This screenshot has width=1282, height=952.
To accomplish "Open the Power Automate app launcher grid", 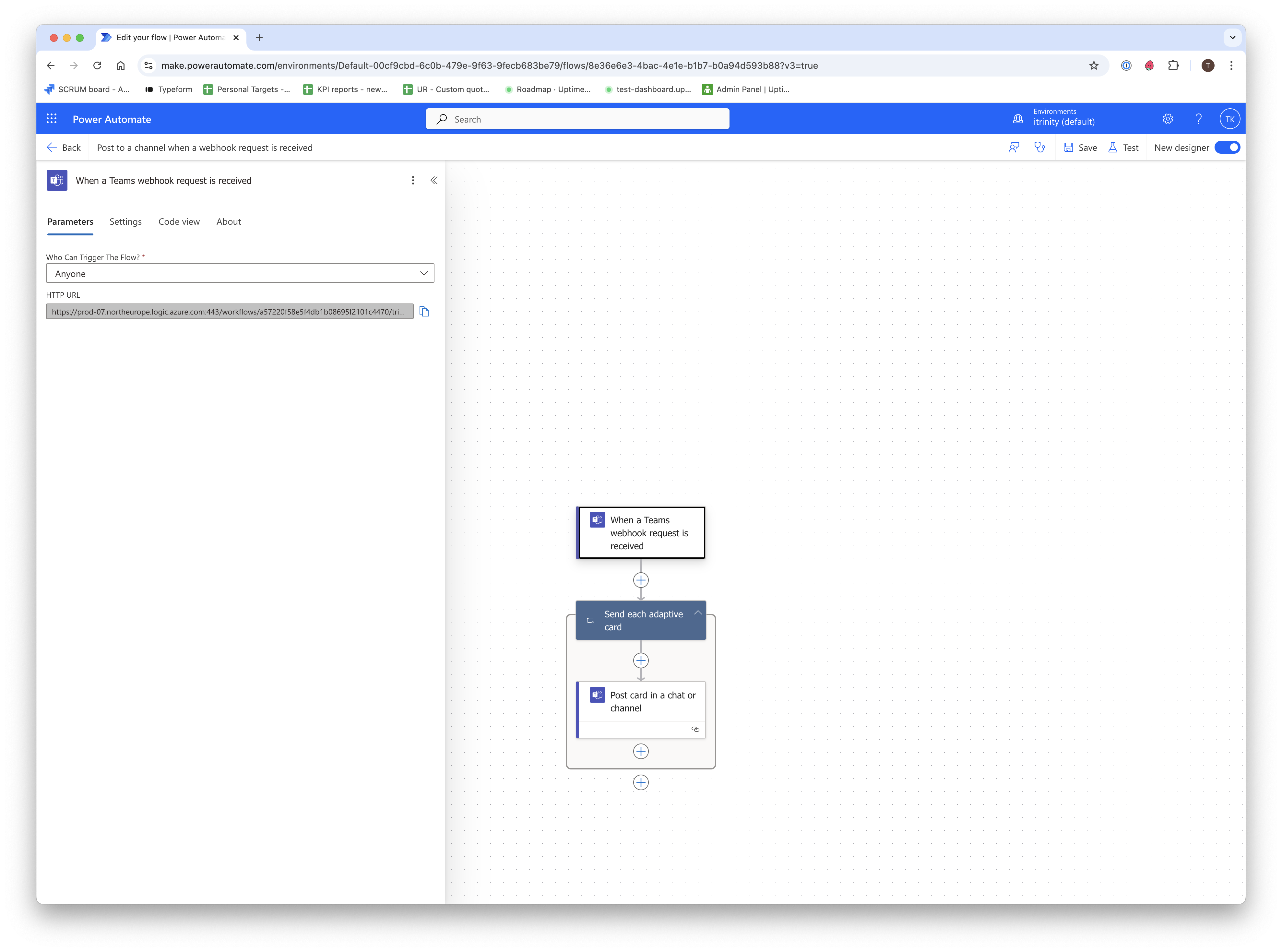I will [x=51, y=119].
